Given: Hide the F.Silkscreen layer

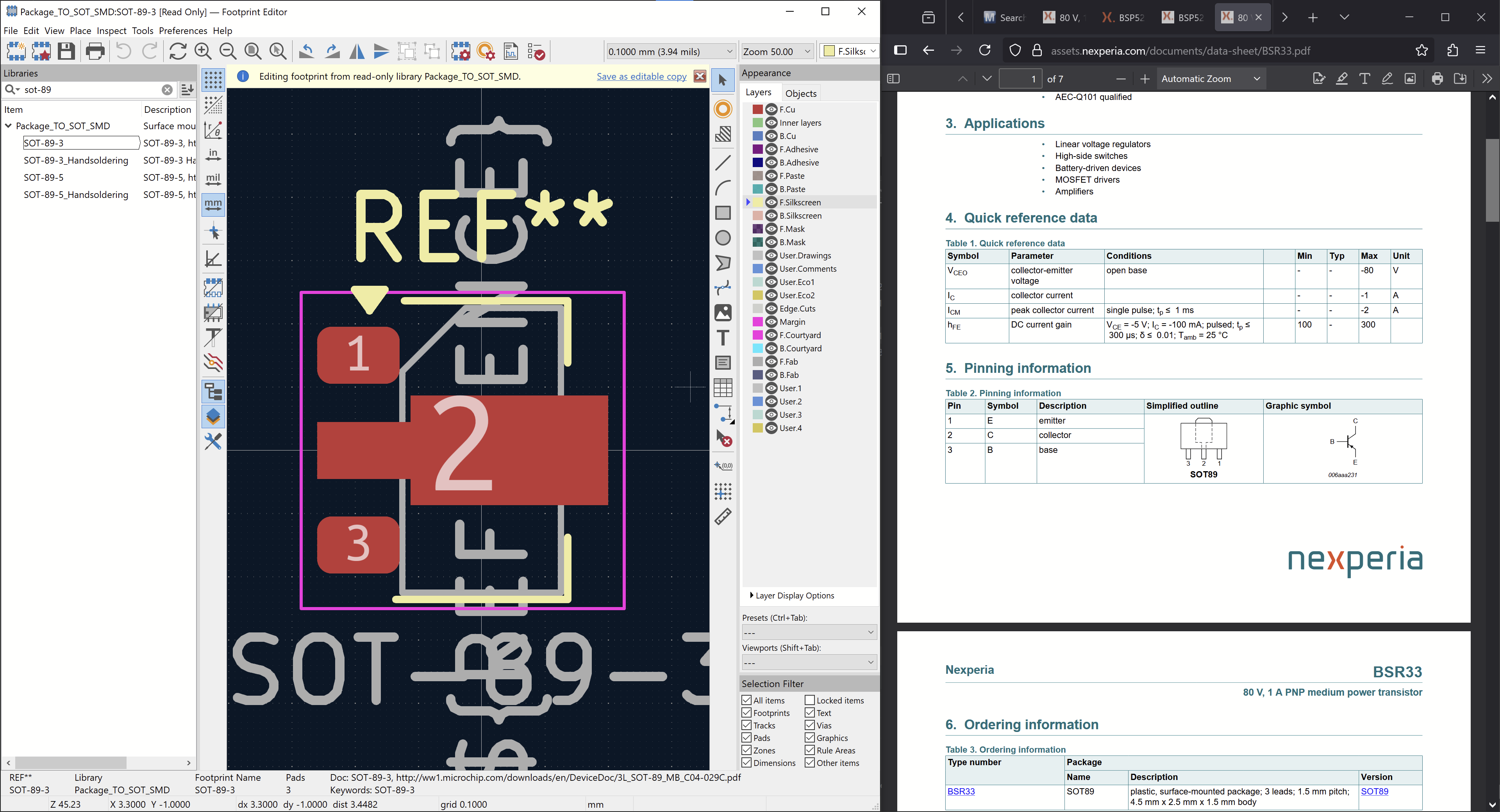Looking at the screenshot, I should (771, 203).
